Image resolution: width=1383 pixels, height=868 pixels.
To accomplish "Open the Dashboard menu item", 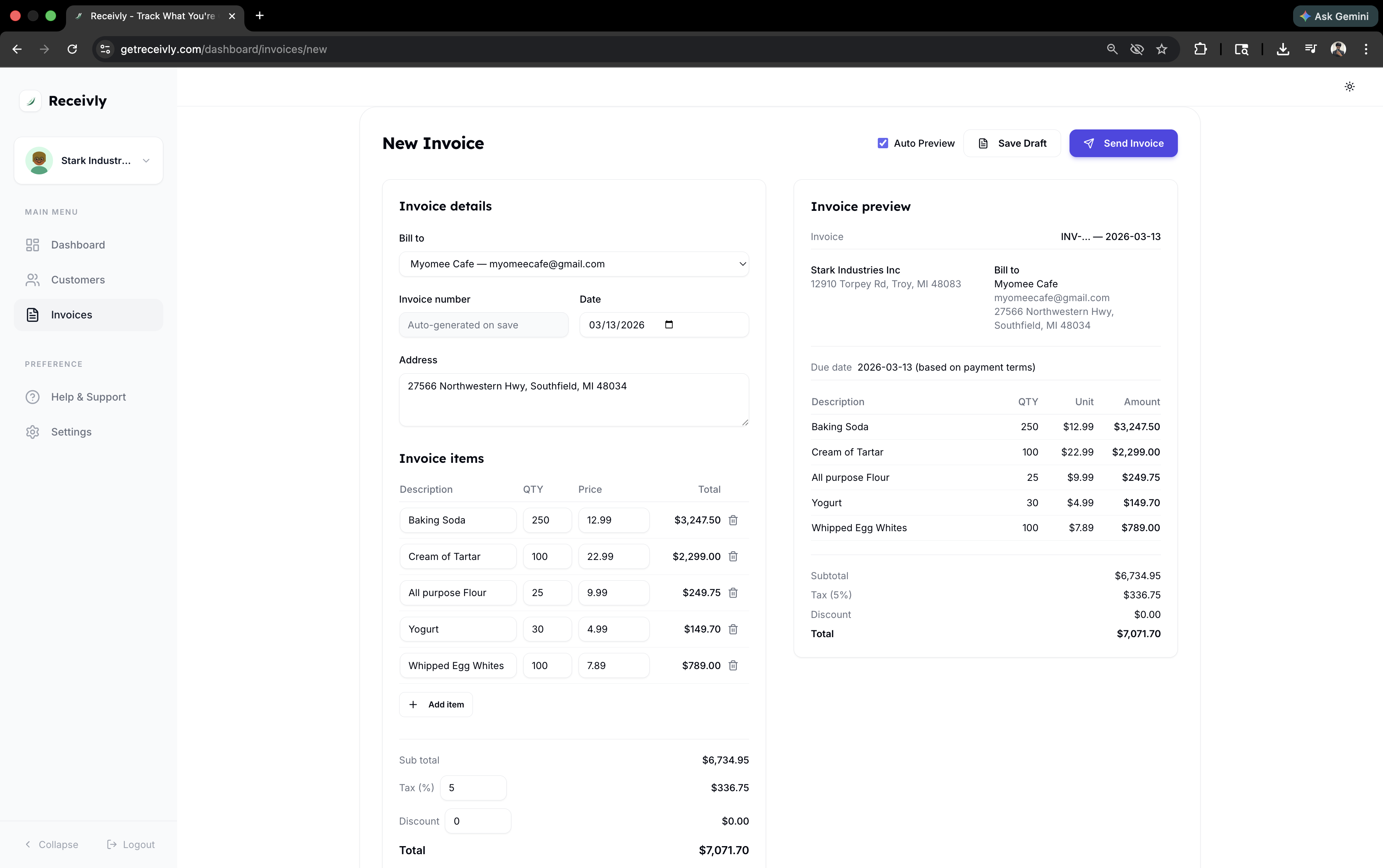I will [x=78, y=245].
